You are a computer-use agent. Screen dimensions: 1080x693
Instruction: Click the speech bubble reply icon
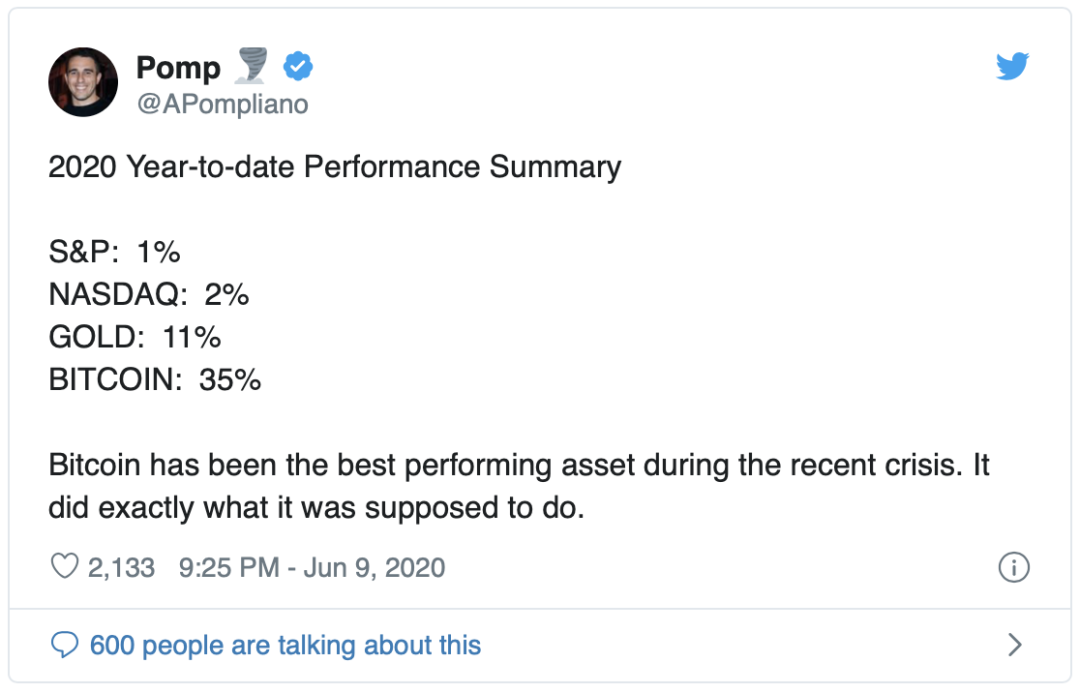click(x=65, y=645)
